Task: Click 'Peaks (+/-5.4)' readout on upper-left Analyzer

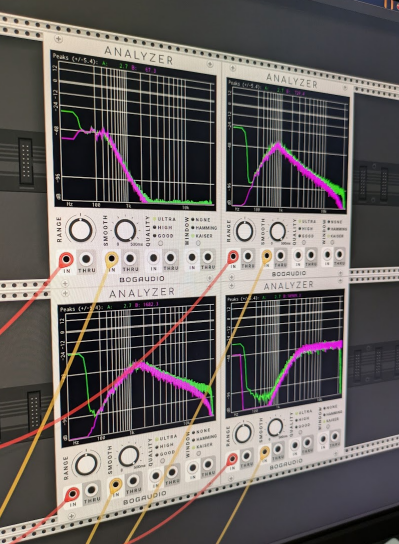Action: [74, 59]
